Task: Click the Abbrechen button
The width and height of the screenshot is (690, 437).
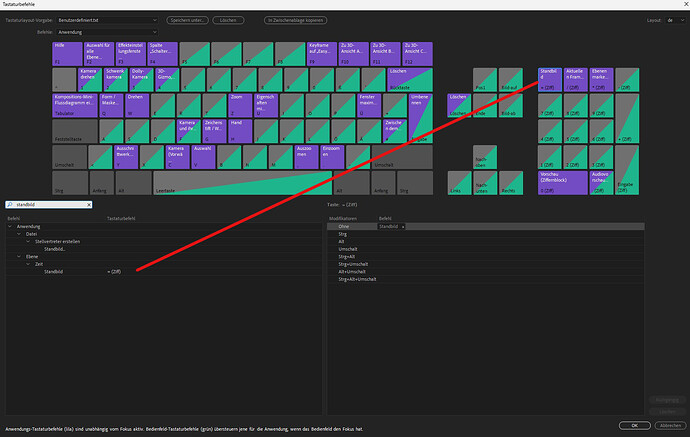Action: click(x=670, y=426)
